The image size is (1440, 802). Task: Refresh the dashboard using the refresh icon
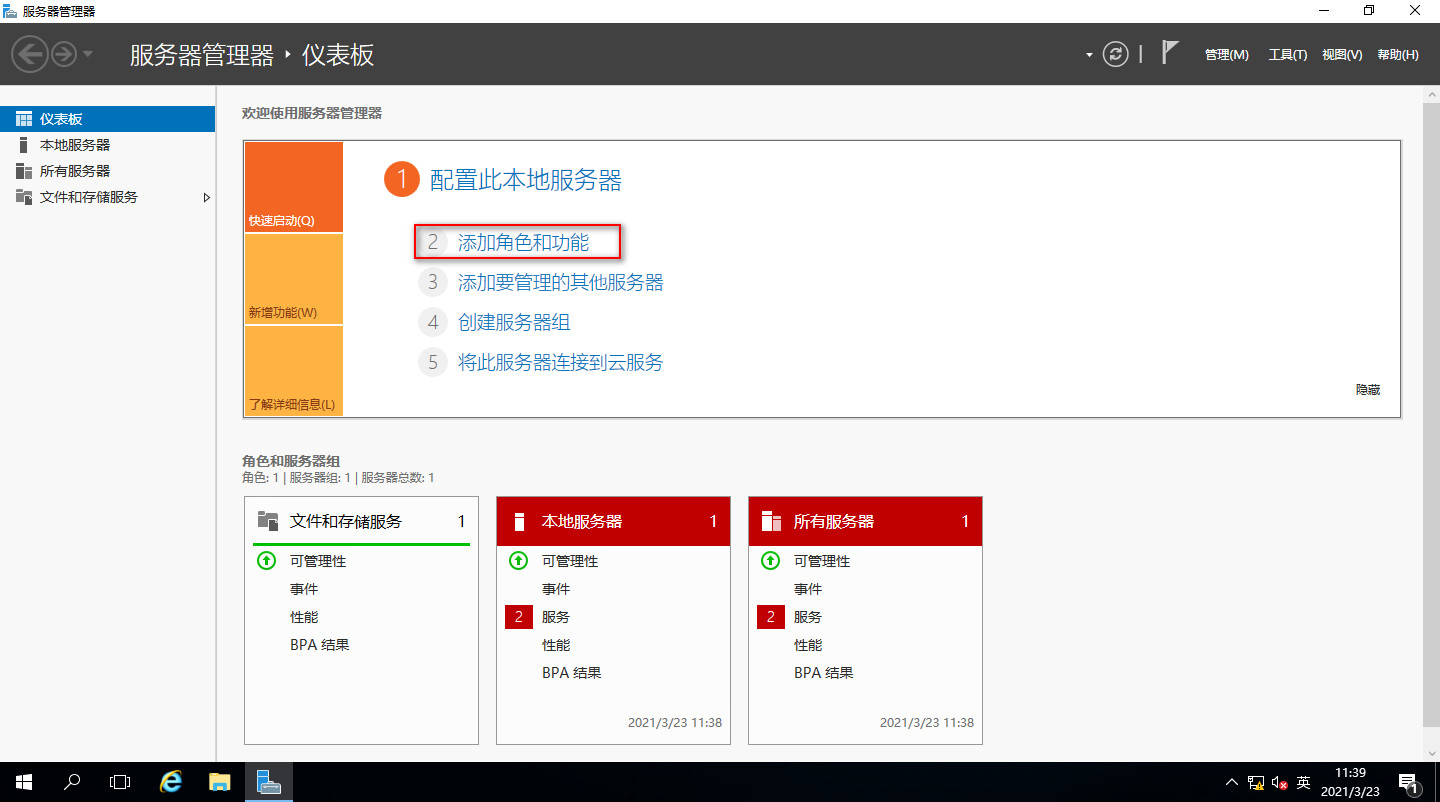pyautogui.click(x=1115, y=54)
